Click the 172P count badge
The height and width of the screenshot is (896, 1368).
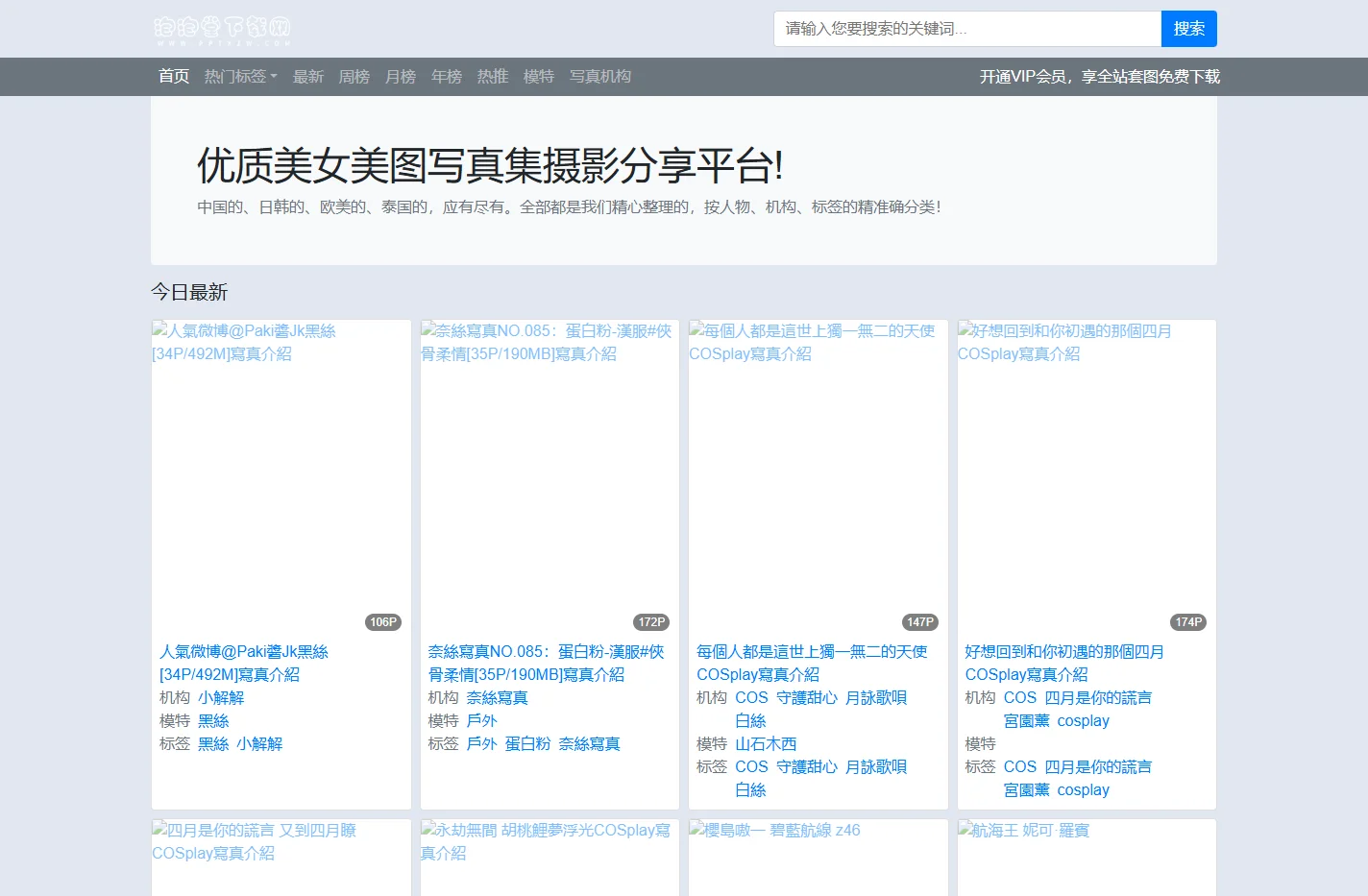pyautogui.click(x=652, y=622)
